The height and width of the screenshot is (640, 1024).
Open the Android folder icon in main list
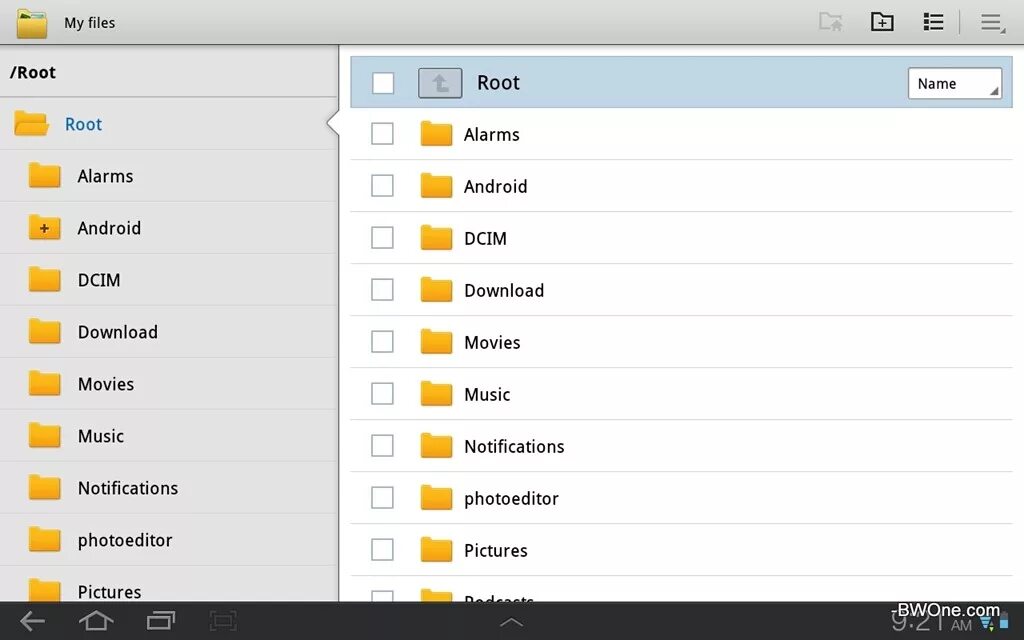[x=436, y=185]
